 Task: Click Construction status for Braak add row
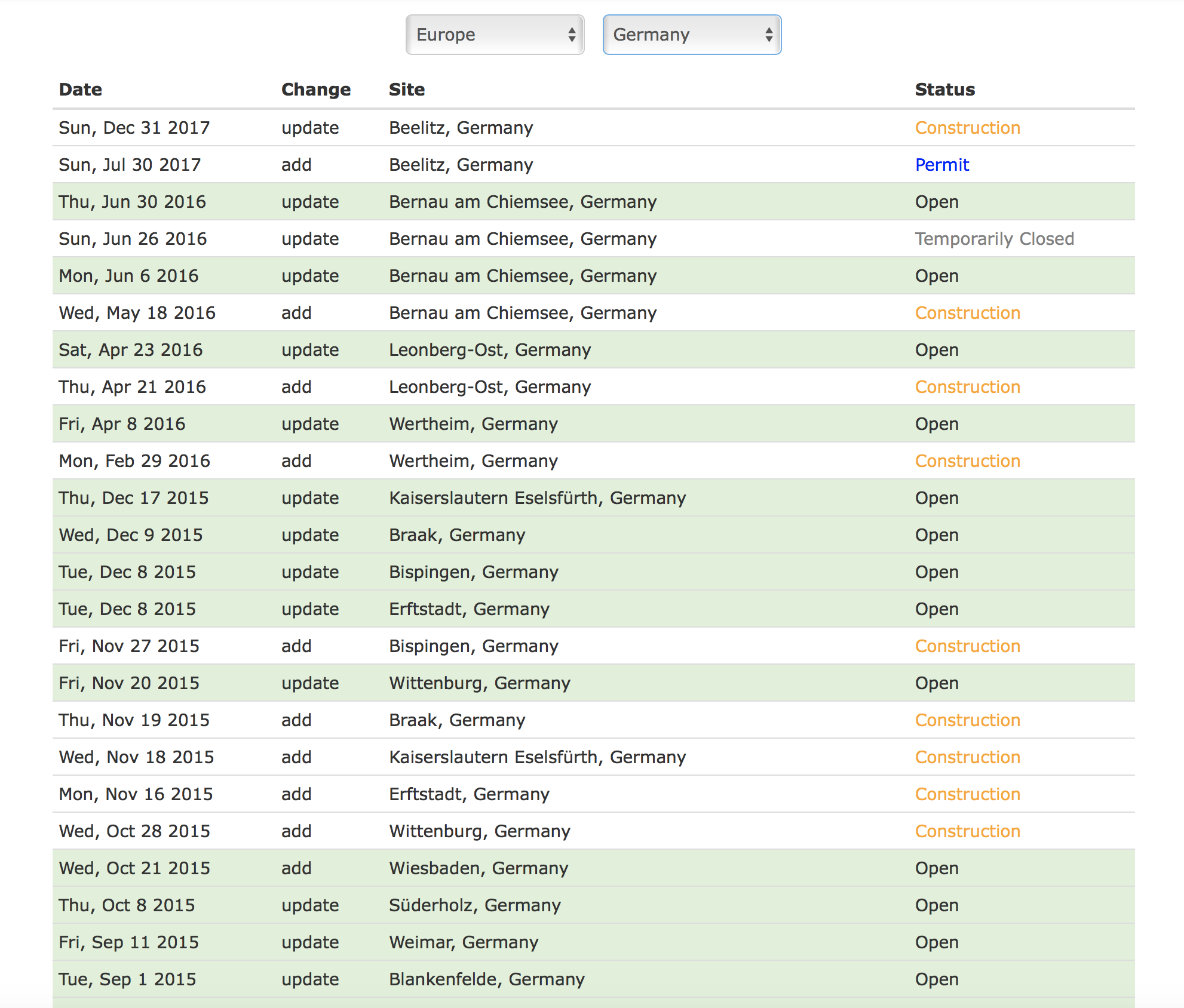968,720
